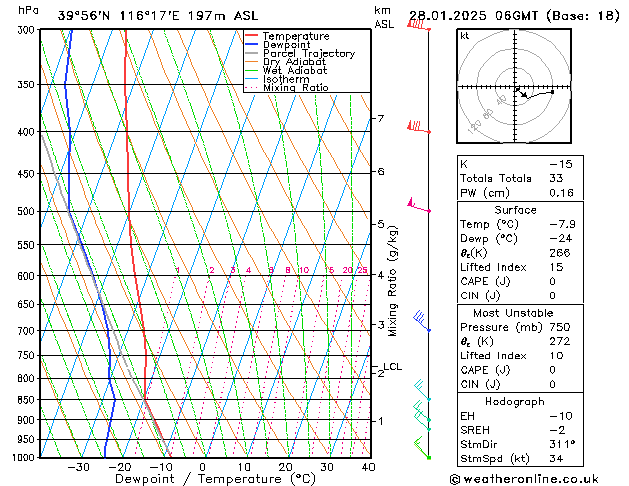
Task: Click the StmSpd (kt) value 34
Action: 556,458
